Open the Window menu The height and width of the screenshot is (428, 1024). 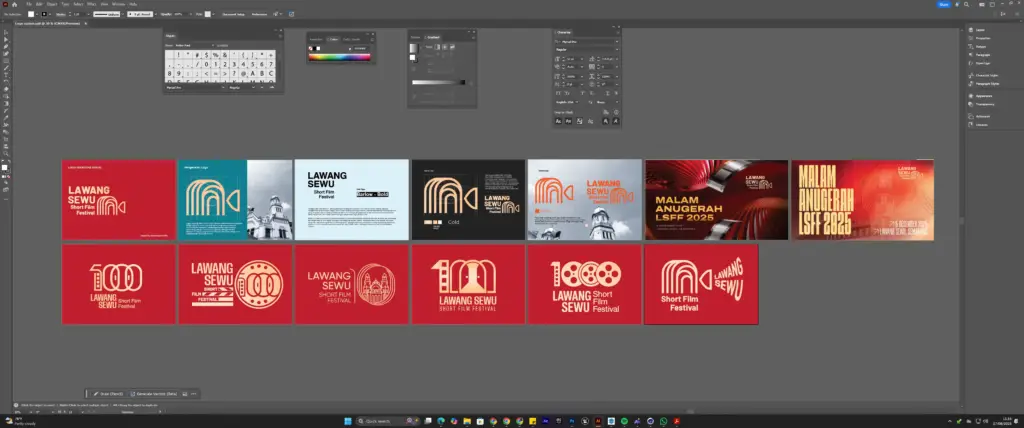(118, 5)
